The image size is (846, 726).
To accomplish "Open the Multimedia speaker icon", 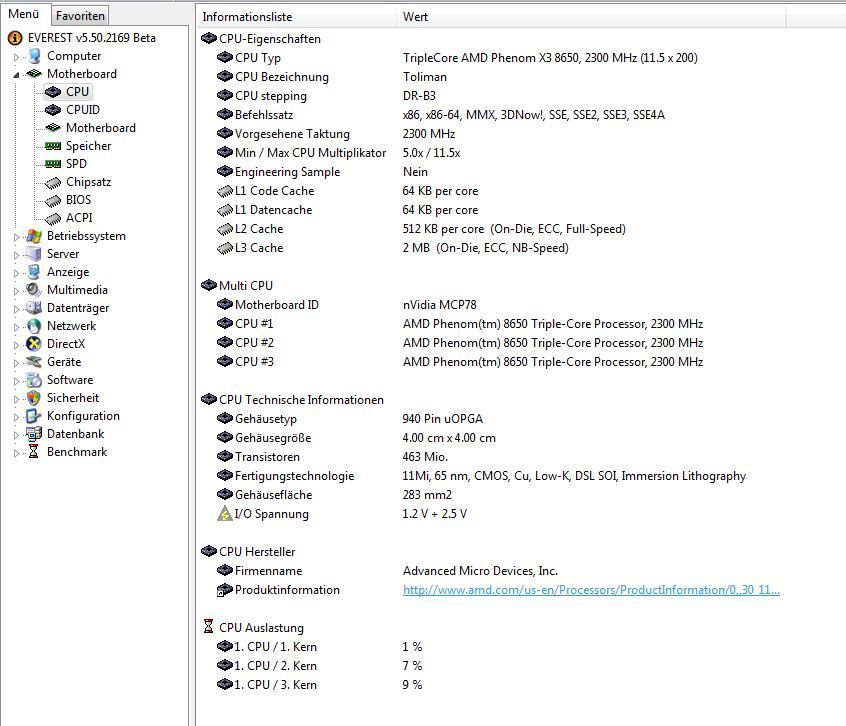I will 34,290.
